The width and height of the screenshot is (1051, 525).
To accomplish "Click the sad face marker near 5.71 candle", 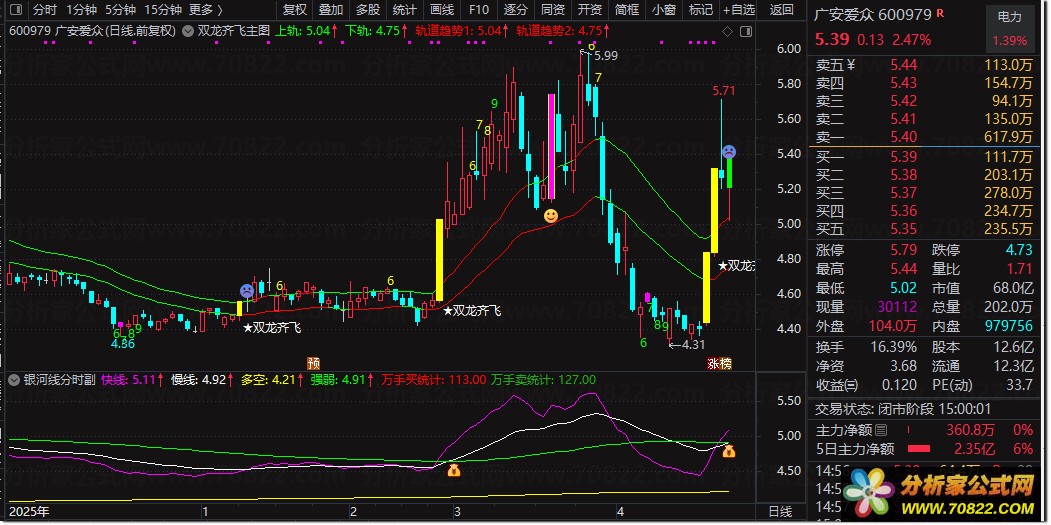I will [729, 152].
